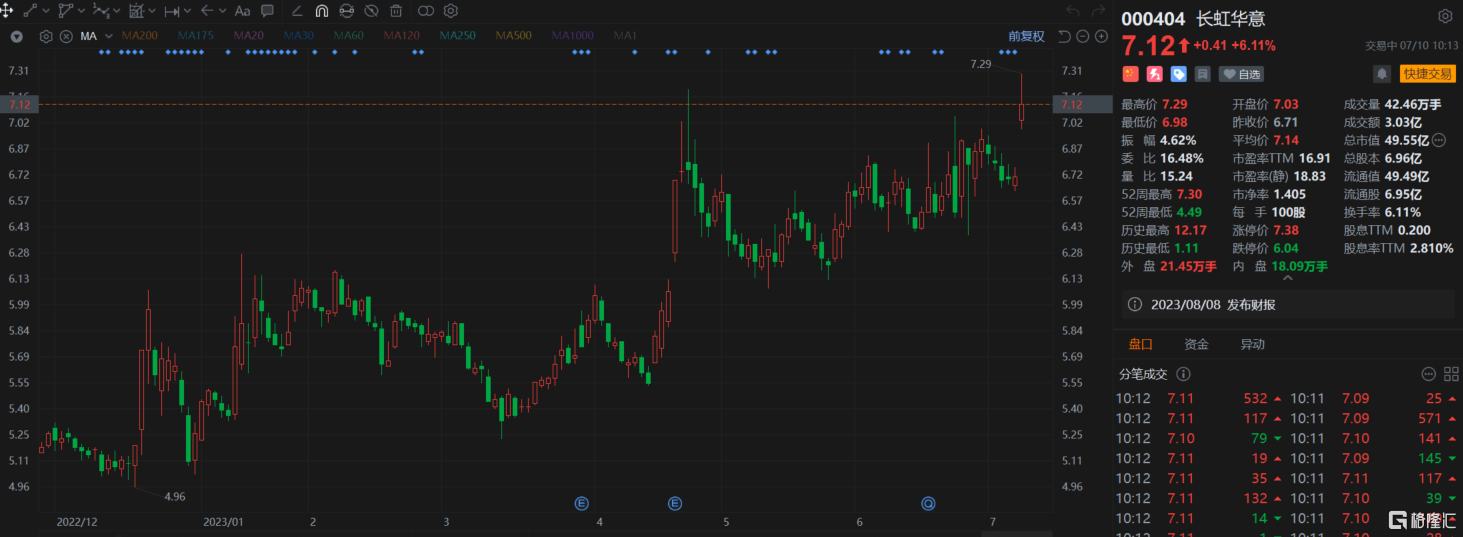Select the trend line drawing tool
Viewport: 1463px width, 537px height.
click(31, 11)
